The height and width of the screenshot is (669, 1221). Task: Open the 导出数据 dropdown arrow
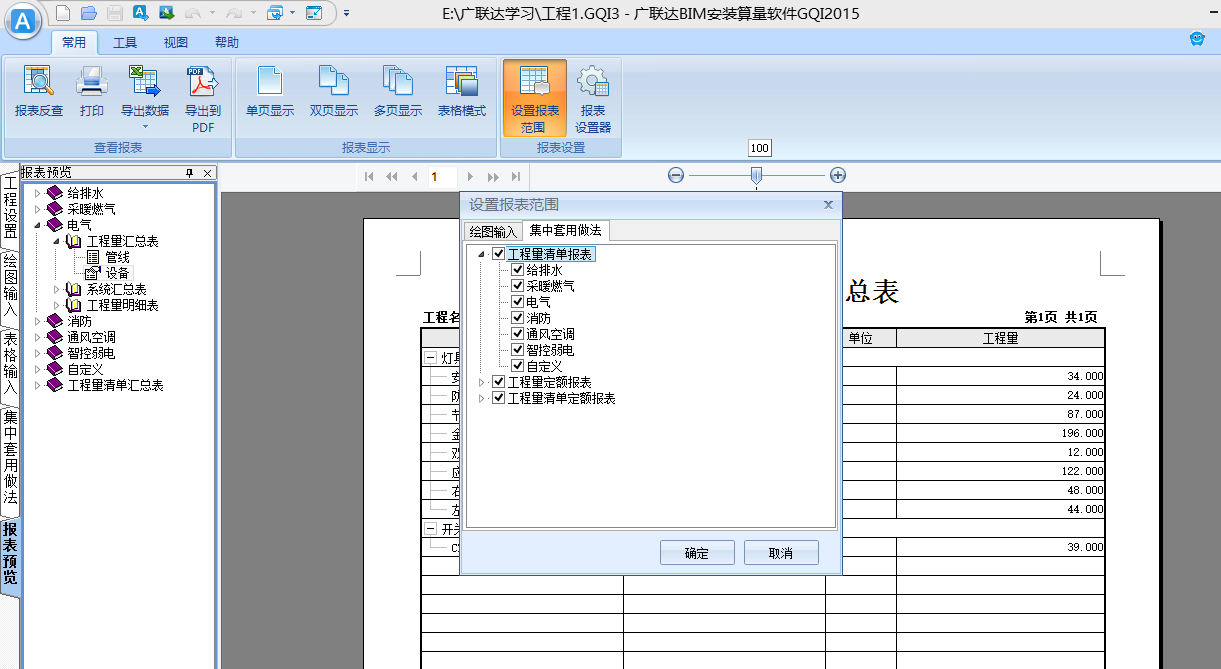click(145, 127)
